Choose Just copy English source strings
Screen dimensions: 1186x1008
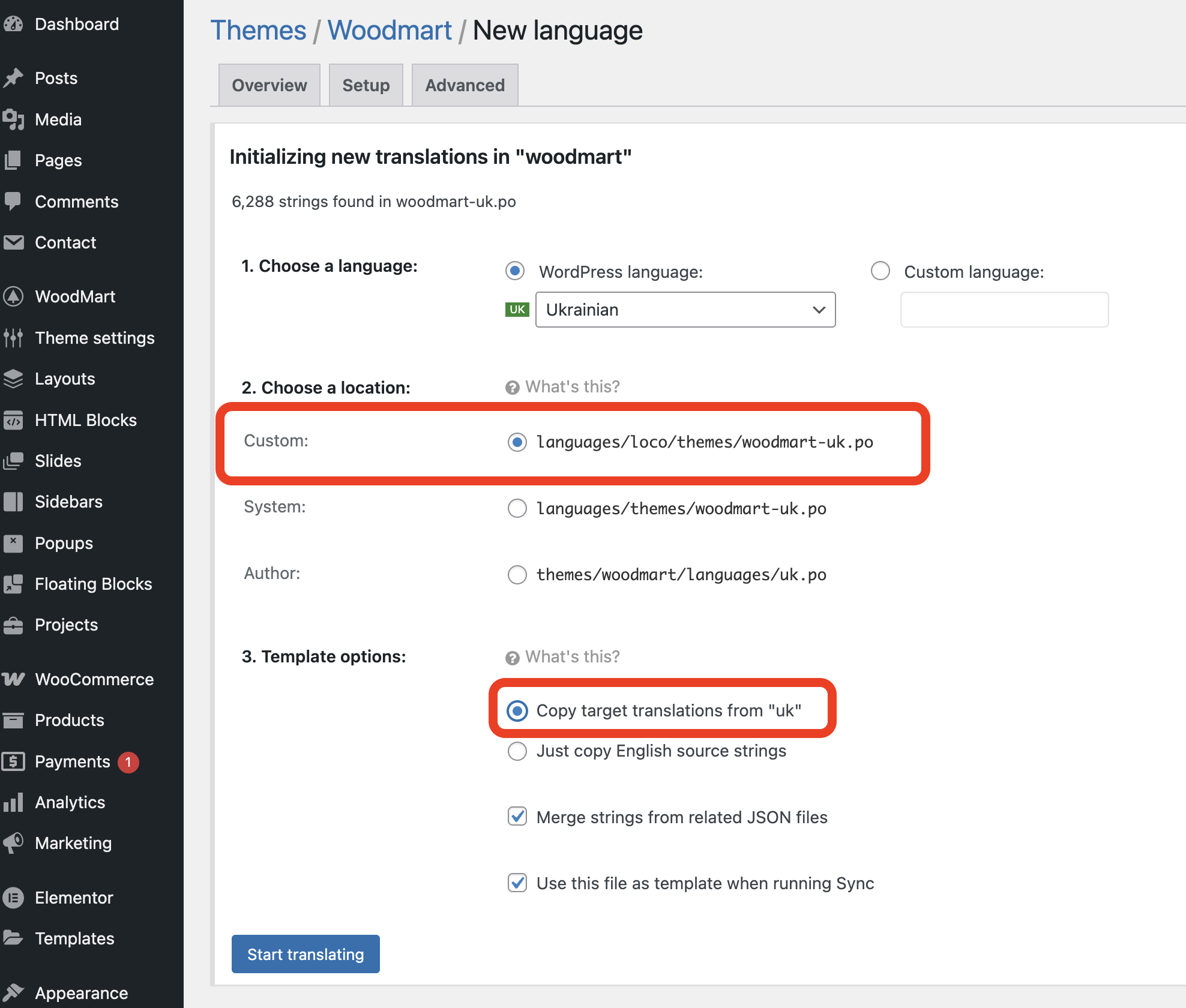pos(517,751)
